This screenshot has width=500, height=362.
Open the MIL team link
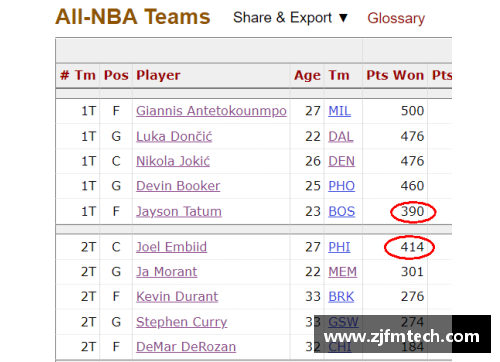339,111
